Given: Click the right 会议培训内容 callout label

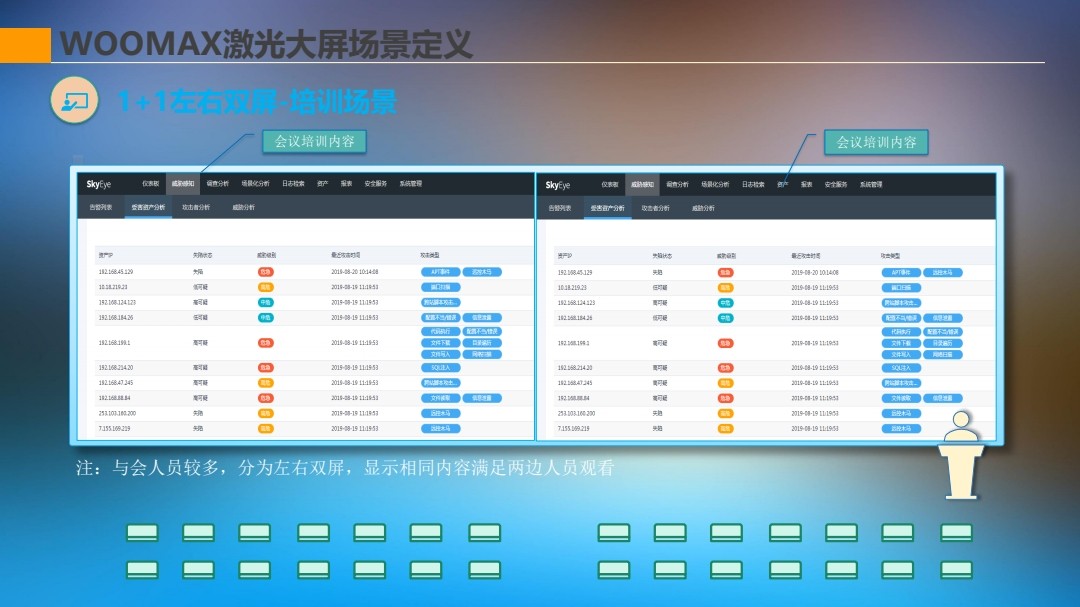Looking at the screenshot, I should [876, 143].
